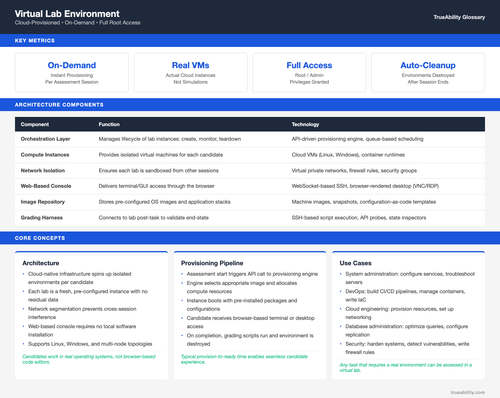The width and height of the screenshot is (500, 398).
Task: Click the 'Cloud-Provisioned • On-Demand' subtitle
Action: [77, 23]
